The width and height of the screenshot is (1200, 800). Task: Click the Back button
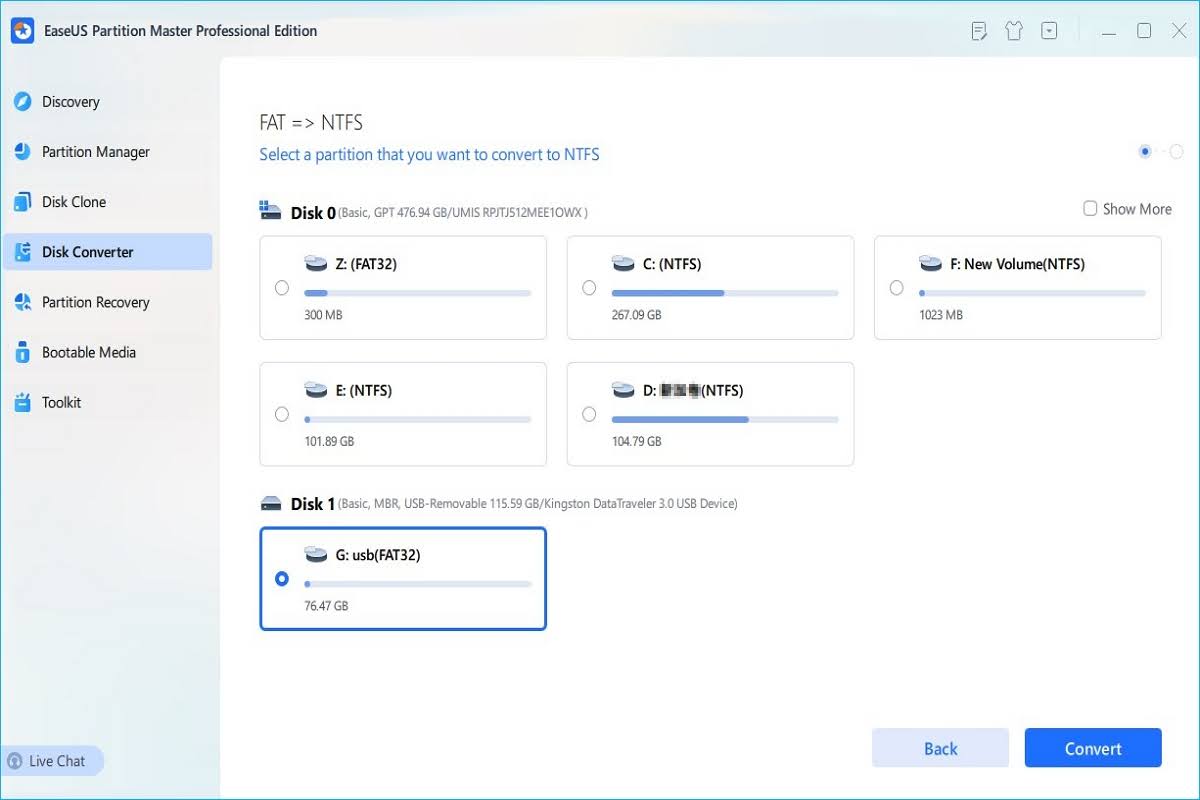coord(941,748)
